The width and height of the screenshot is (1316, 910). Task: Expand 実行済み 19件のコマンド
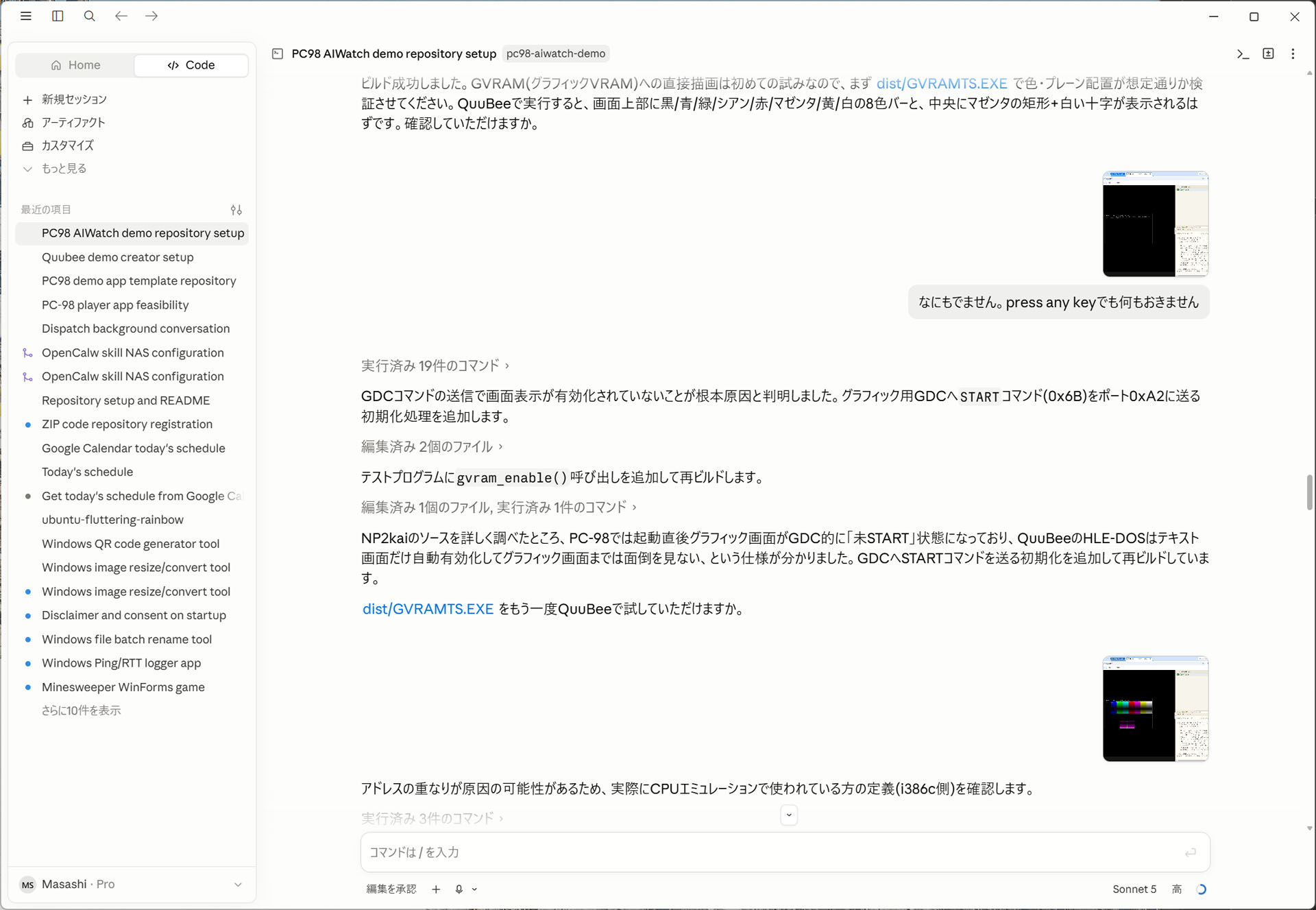tap(435, 366)
